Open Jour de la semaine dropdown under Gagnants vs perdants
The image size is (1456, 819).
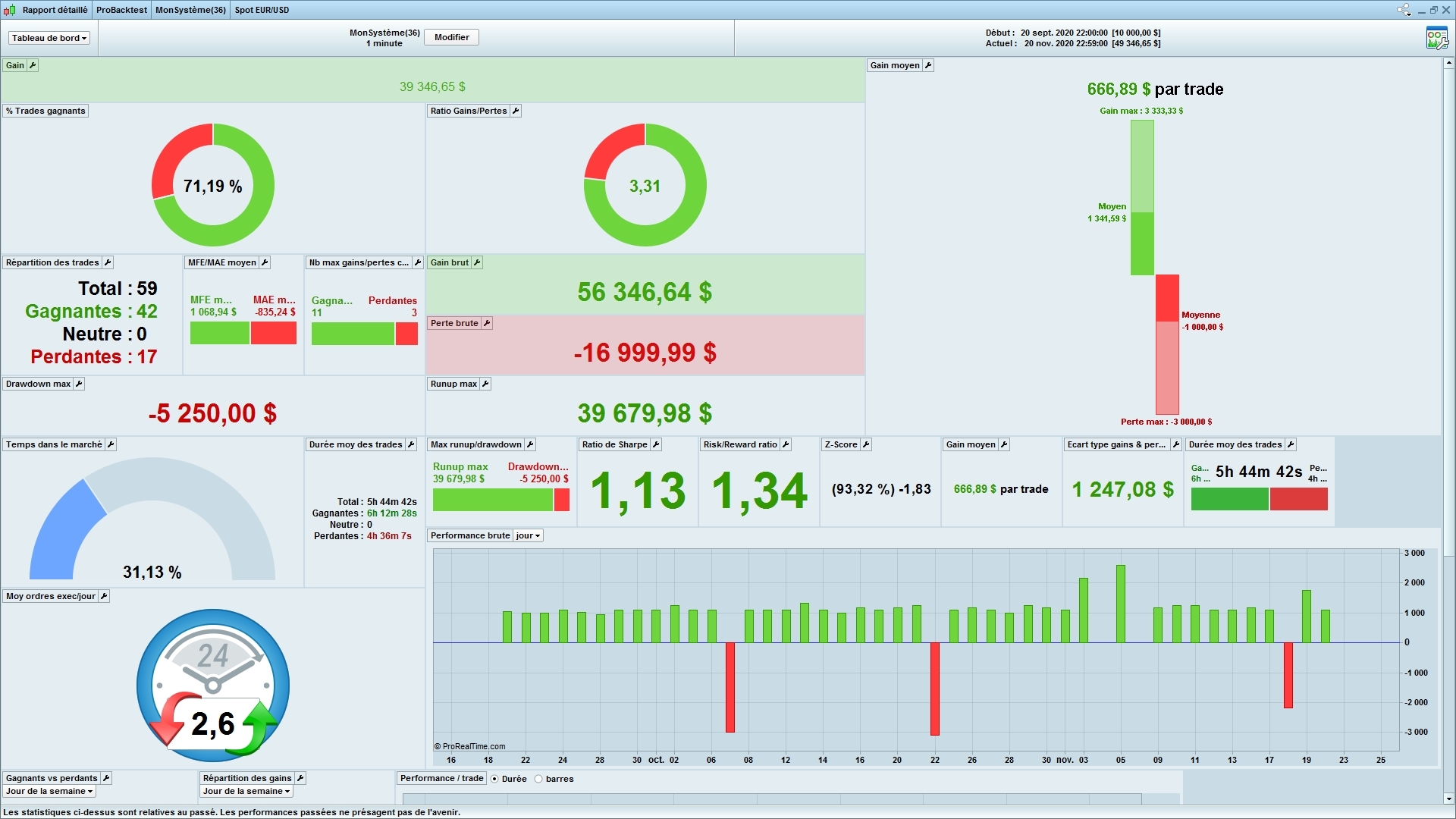[49, 791]
